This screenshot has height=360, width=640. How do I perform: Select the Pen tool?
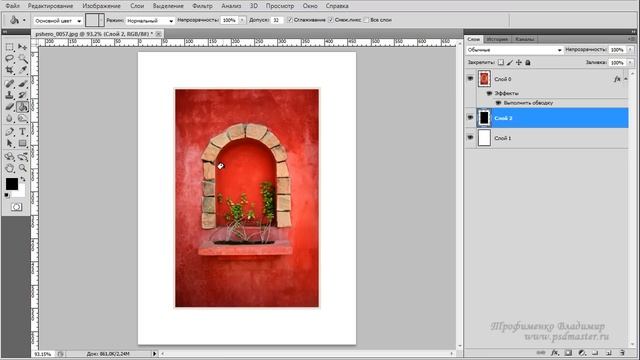tap(9, 132)
